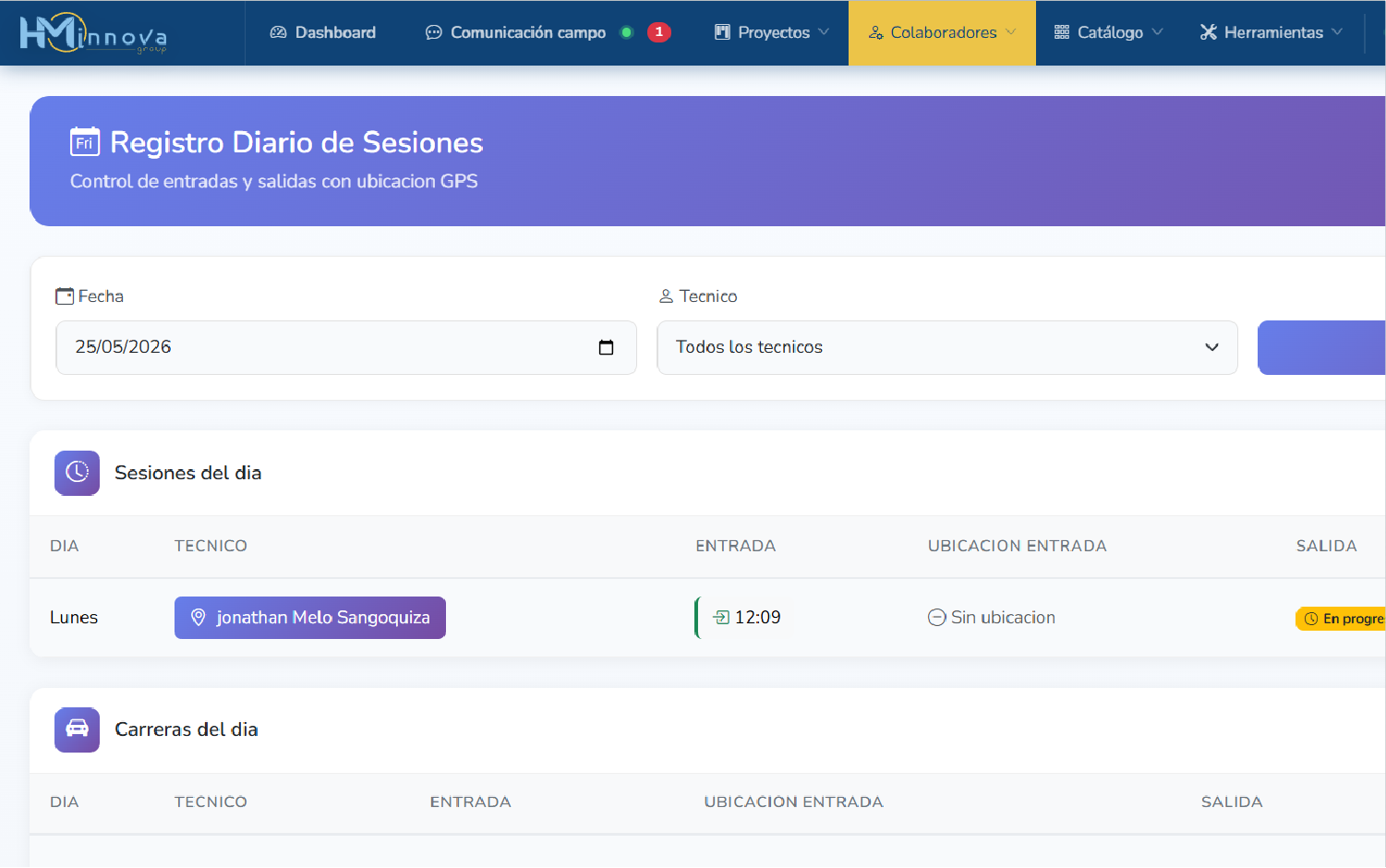The height and width of the screenshot is (868, 1386).
Task: Click the Lunes day cell
Action: (74, 618)
